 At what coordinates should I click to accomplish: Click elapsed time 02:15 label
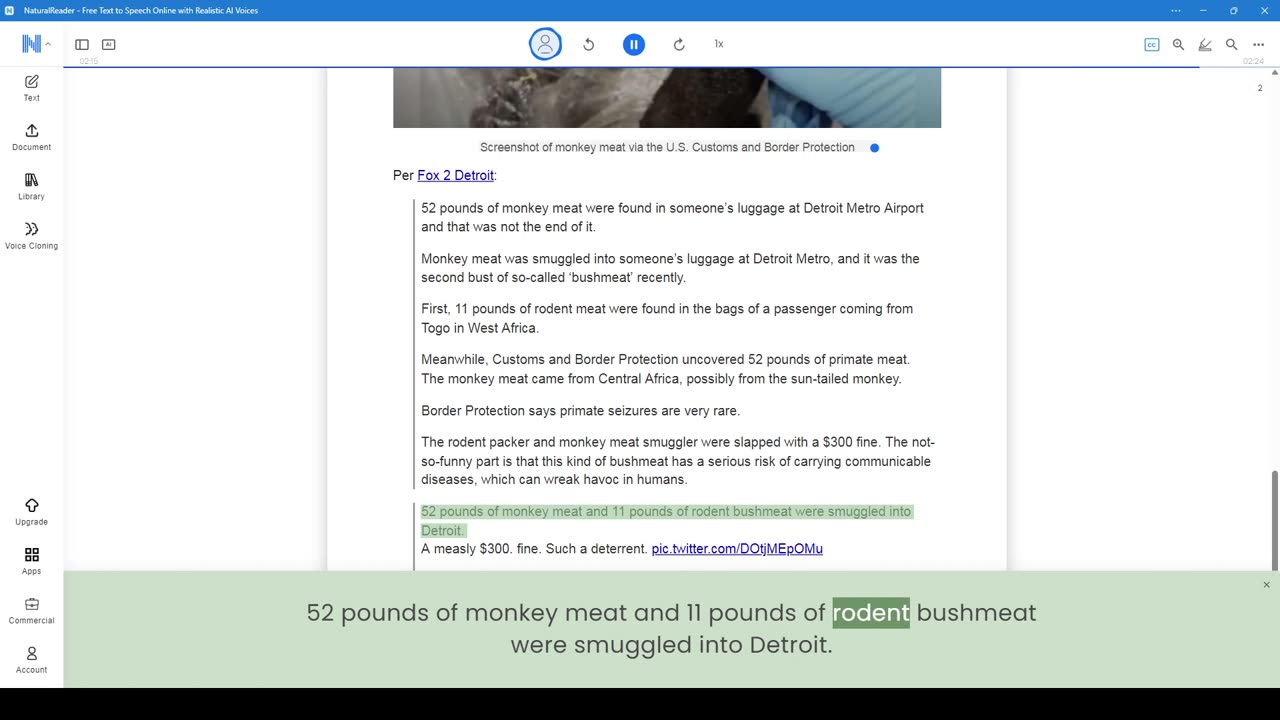89,62
